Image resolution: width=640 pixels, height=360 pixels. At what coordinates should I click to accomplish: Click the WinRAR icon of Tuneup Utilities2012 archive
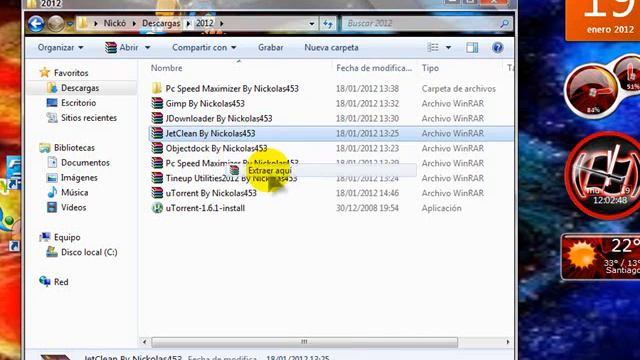click(157, 178)
